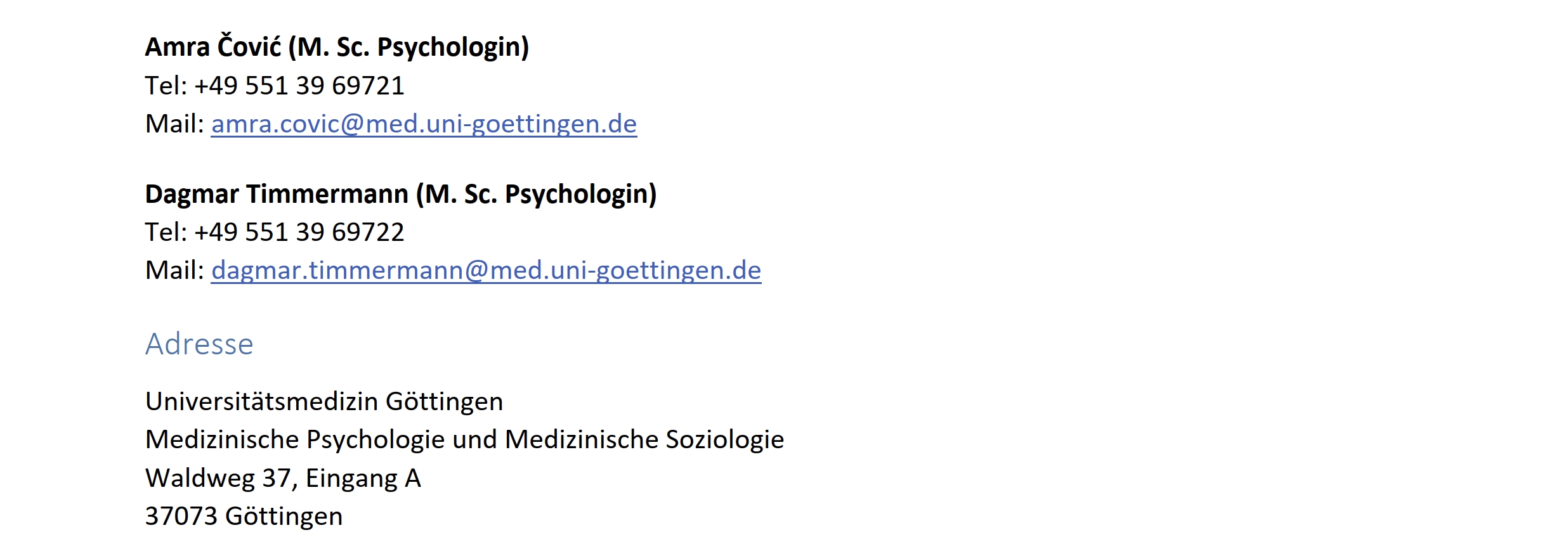Click the phone number ending in 69721

[x=299, y=86]
